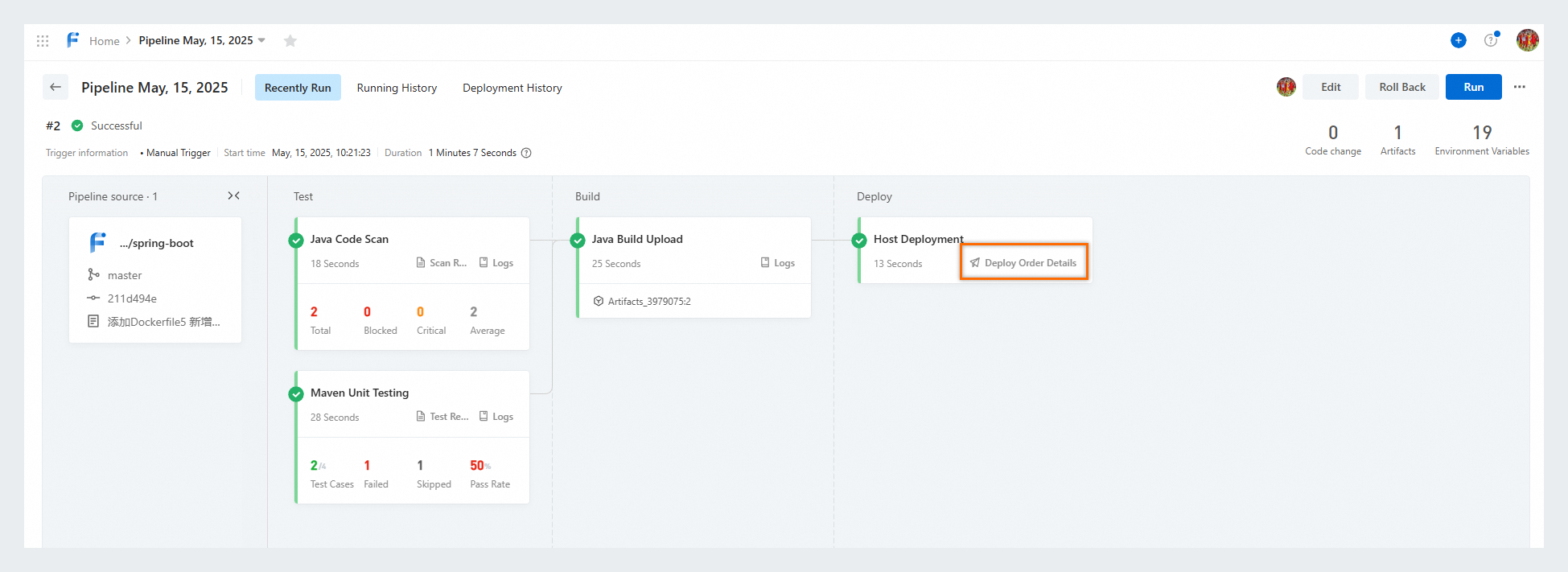The height and width of the screenshot is (572, 1568).
Task: Click the duration info help icon
Action: click(x=526, y=153)
